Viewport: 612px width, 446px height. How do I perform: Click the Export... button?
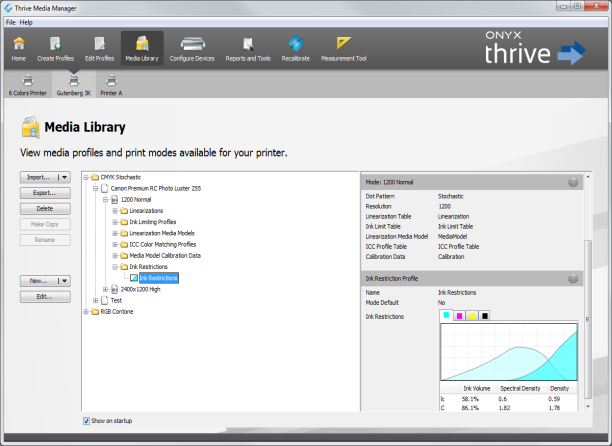pyautogui.click(x=45, y=193)
